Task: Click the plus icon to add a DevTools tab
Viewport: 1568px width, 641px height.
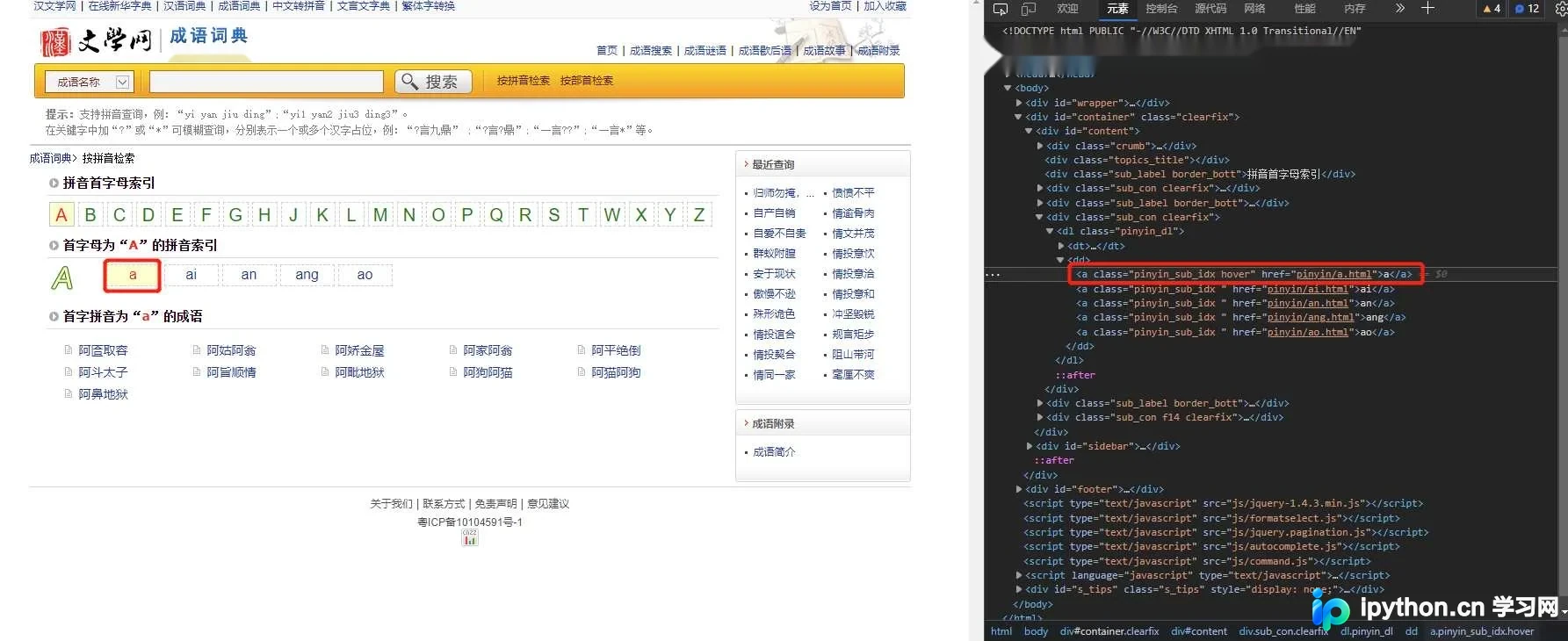Action: pos(1428,8)
